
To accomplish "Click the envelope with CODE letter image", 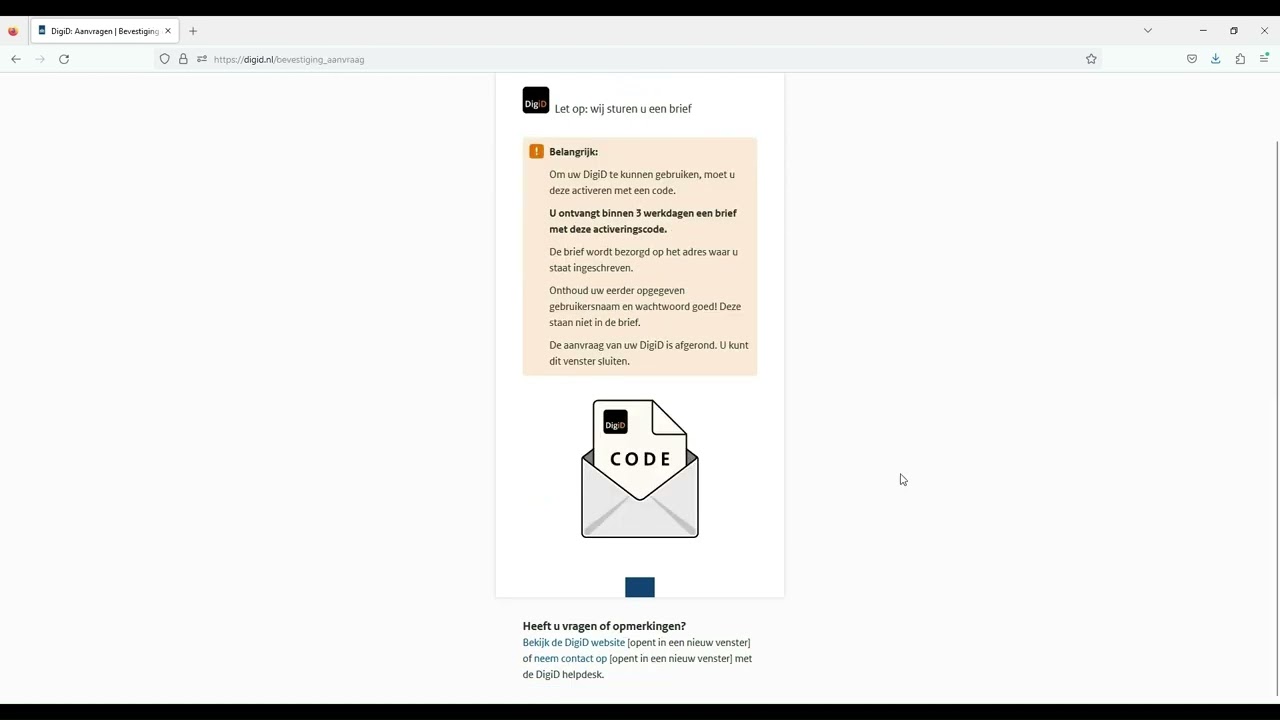I will pos(640,468).
